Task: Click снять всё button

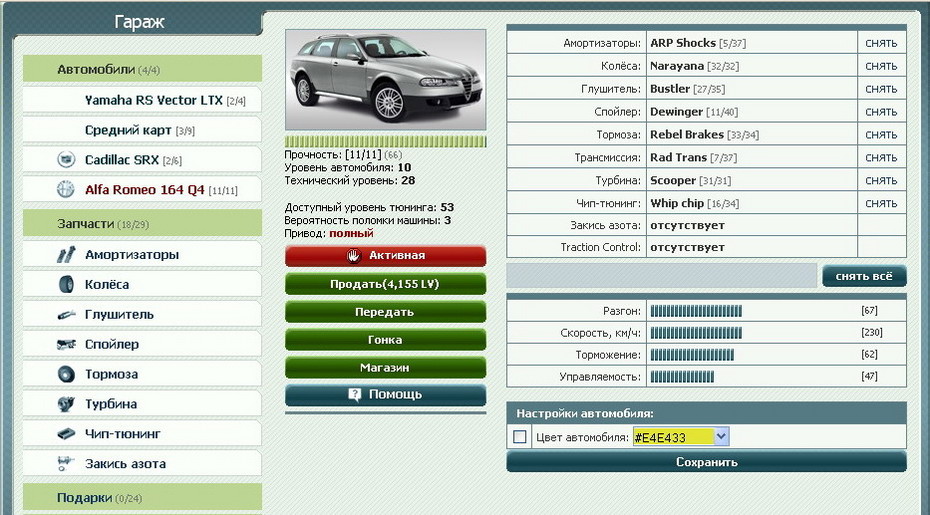Action: 864,276
